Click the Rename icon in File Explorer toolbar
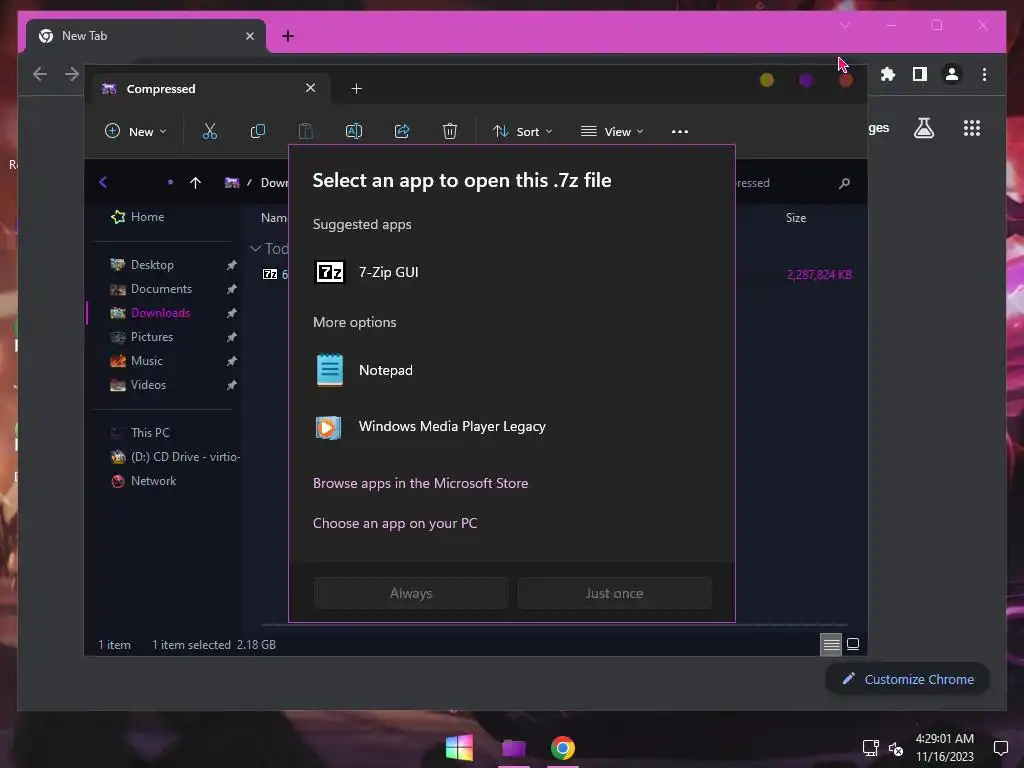Image resolution: width=1024 pixels, height=768 pixels. coord(354,131)
